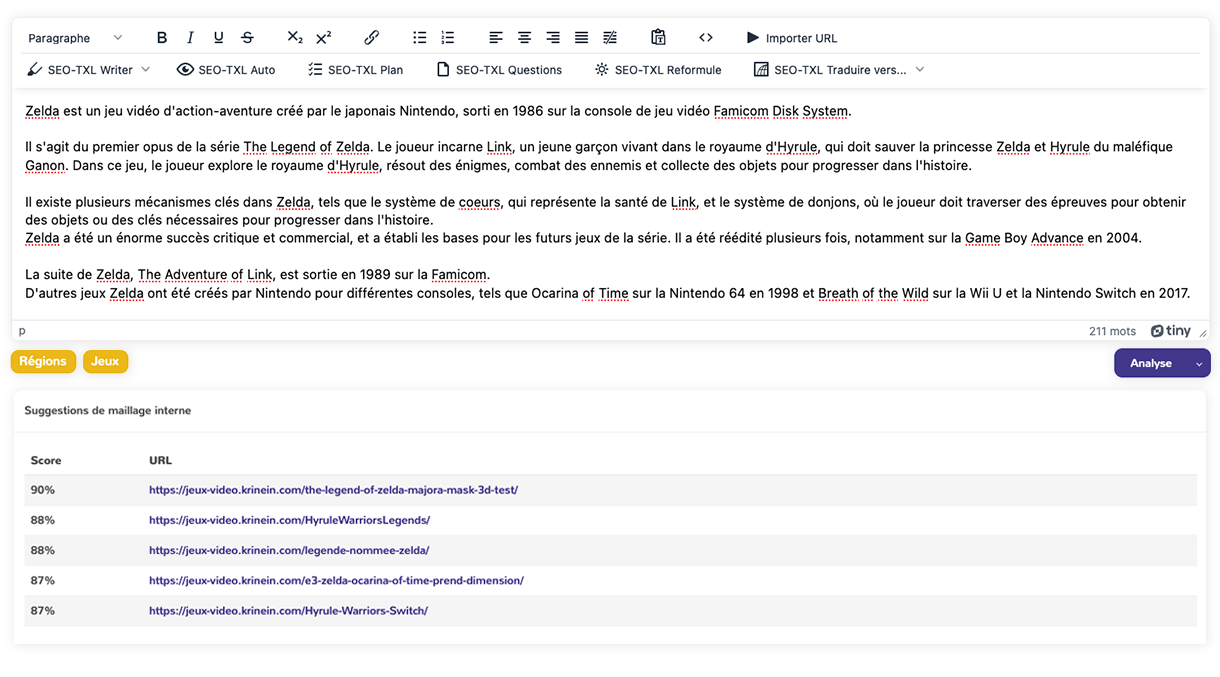Click the Régions tag
The image size is (1220, 677).
point(43,361)
